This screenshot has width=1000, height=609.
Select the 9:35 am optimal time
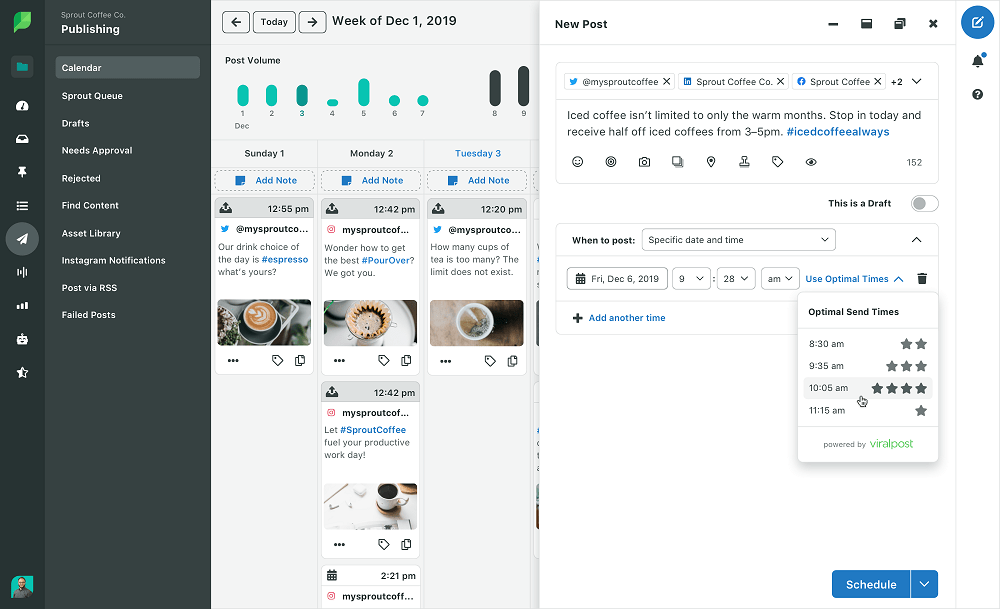coord(867,366)
